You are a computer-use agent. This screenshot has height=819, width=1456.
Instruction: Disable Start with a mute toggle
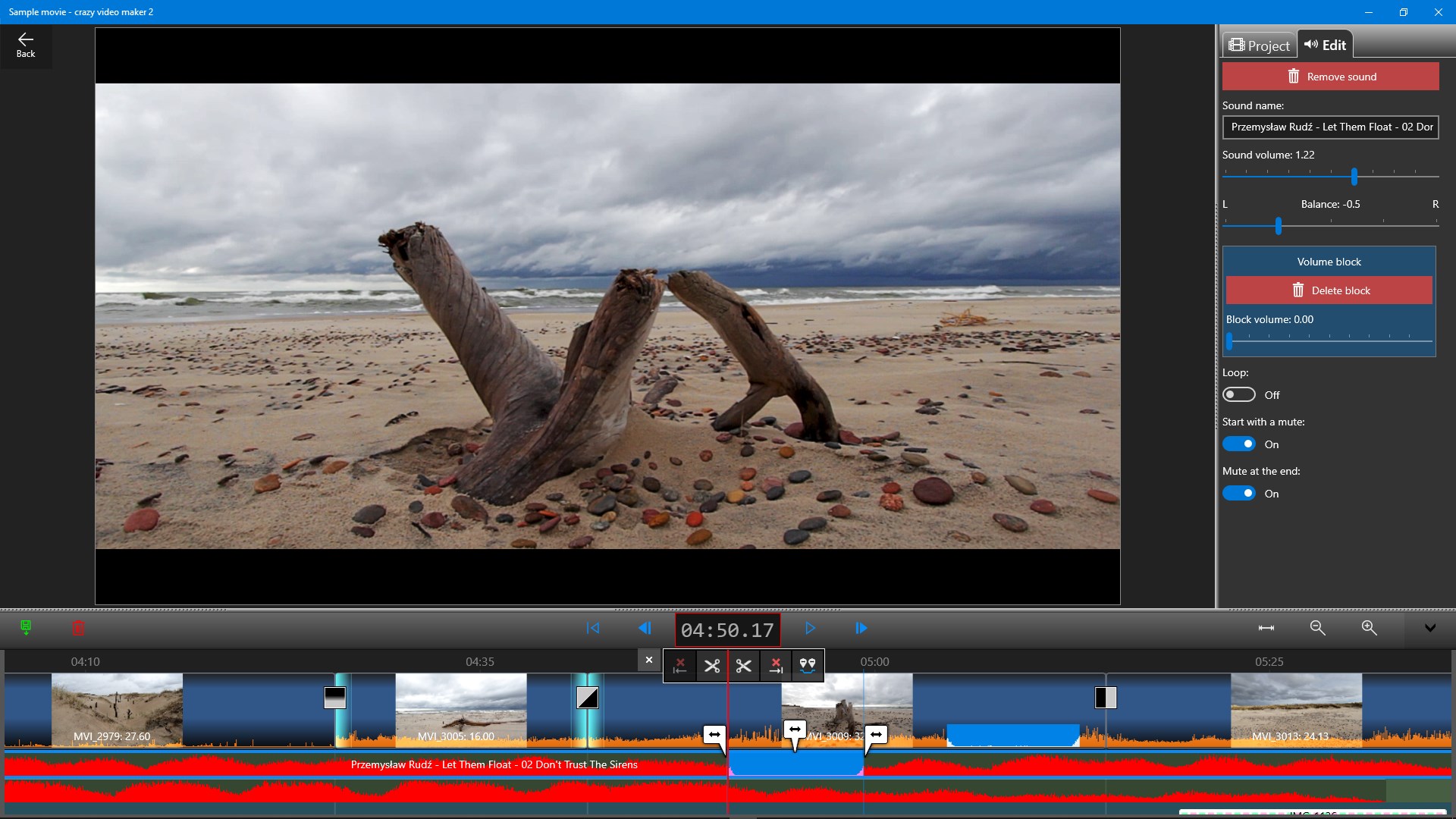coord(1239,444)
